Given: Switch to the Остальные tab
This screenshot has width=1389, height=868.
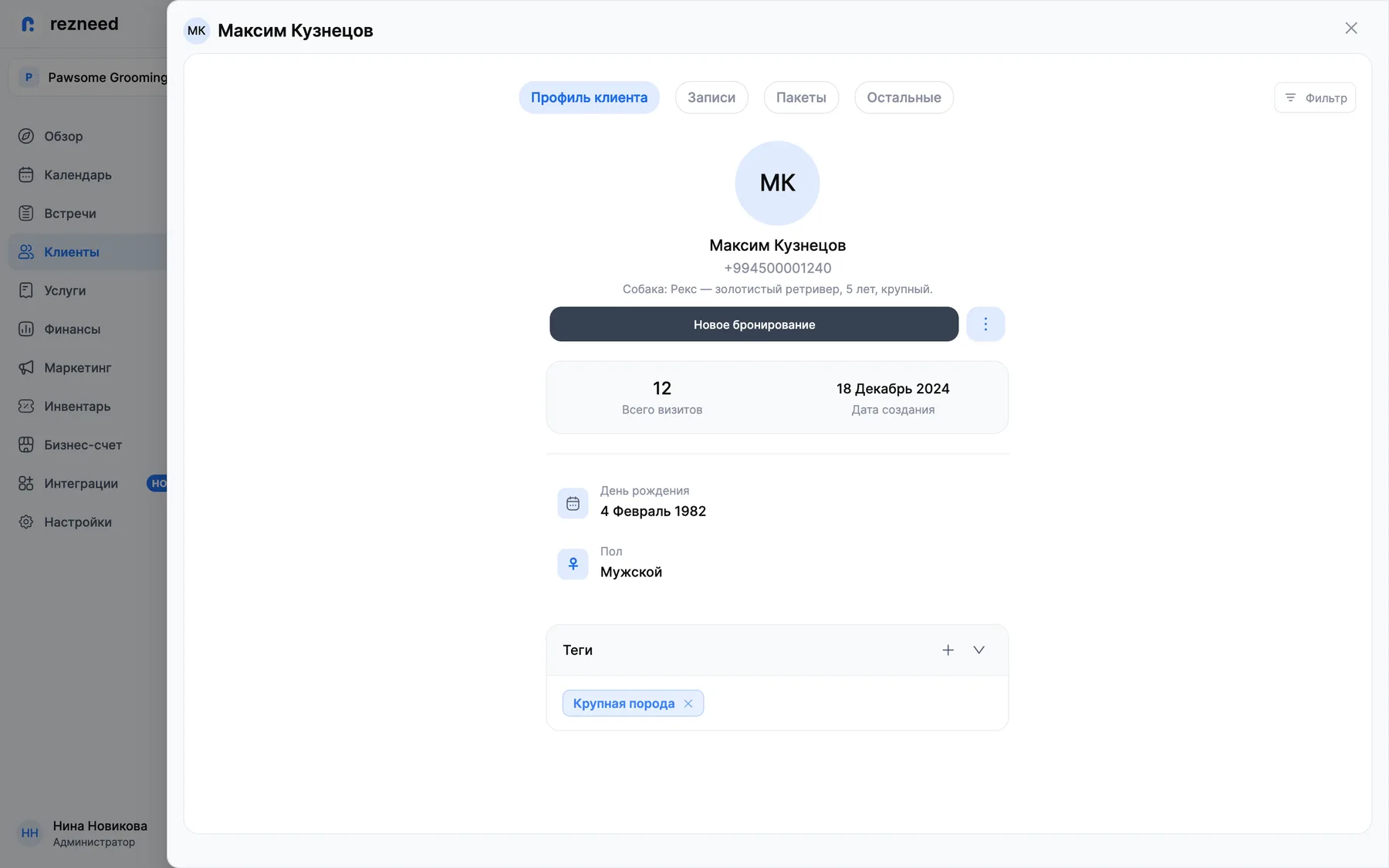Looking at the screenshot, I should pos(904,98).
